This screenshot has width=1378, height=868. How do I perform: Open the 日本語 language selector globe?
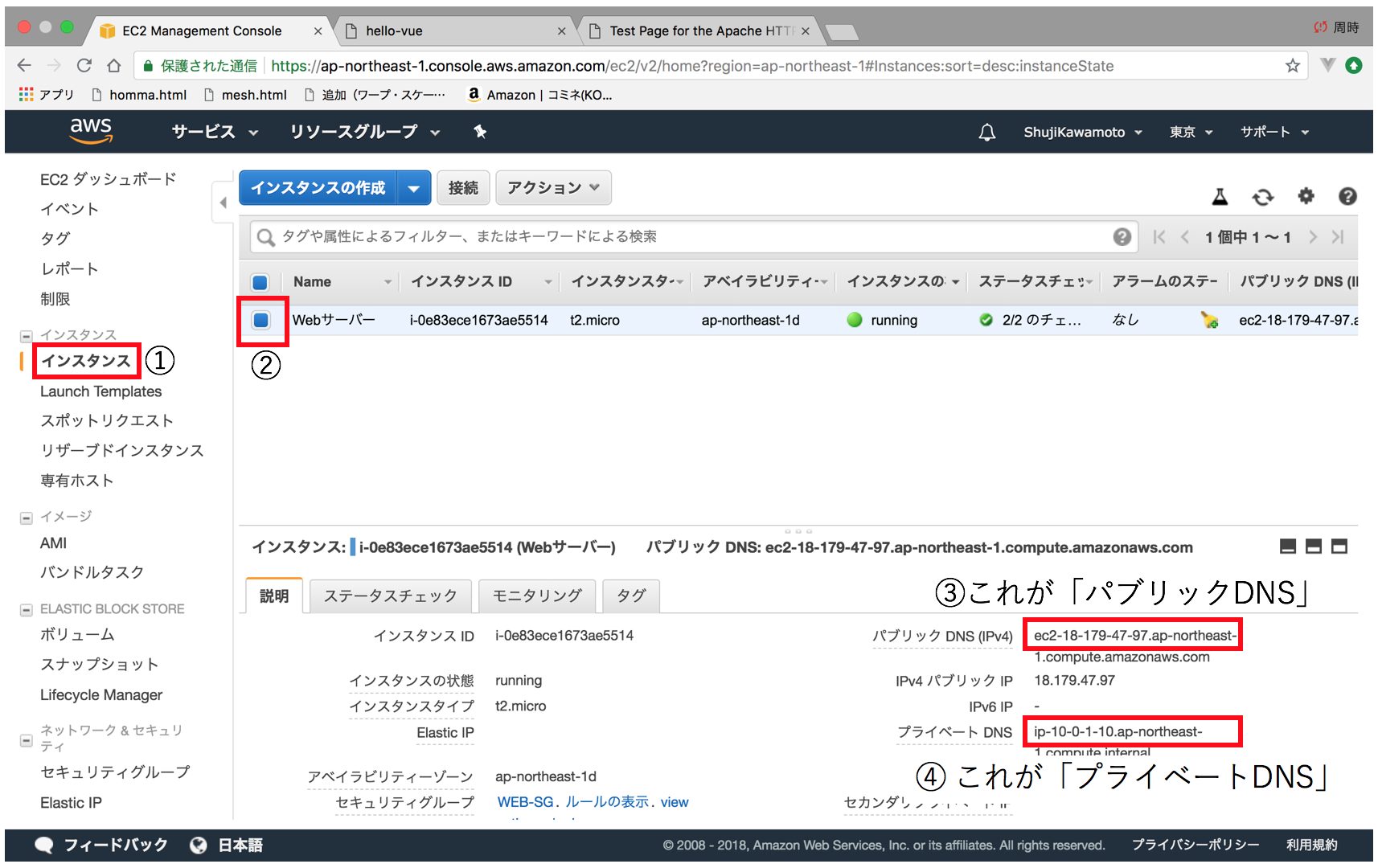coord(198,845)
